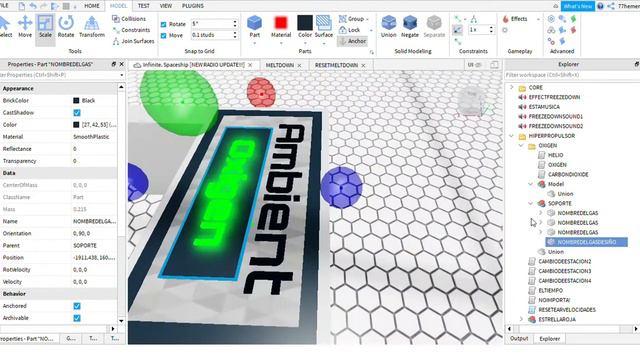Switch to the MELTDOWN script tab
Screen dimensions: 640x360
(x=280, y=65)
